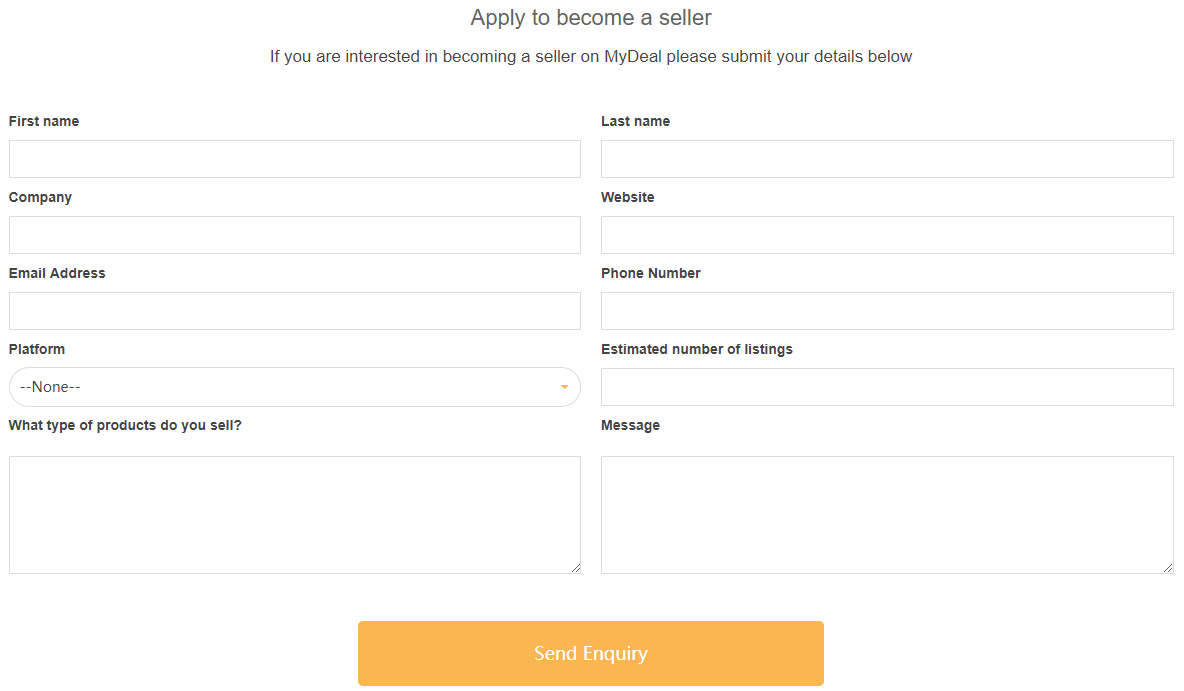Grab the products textarea resize handle

click(x=575, y=568)
